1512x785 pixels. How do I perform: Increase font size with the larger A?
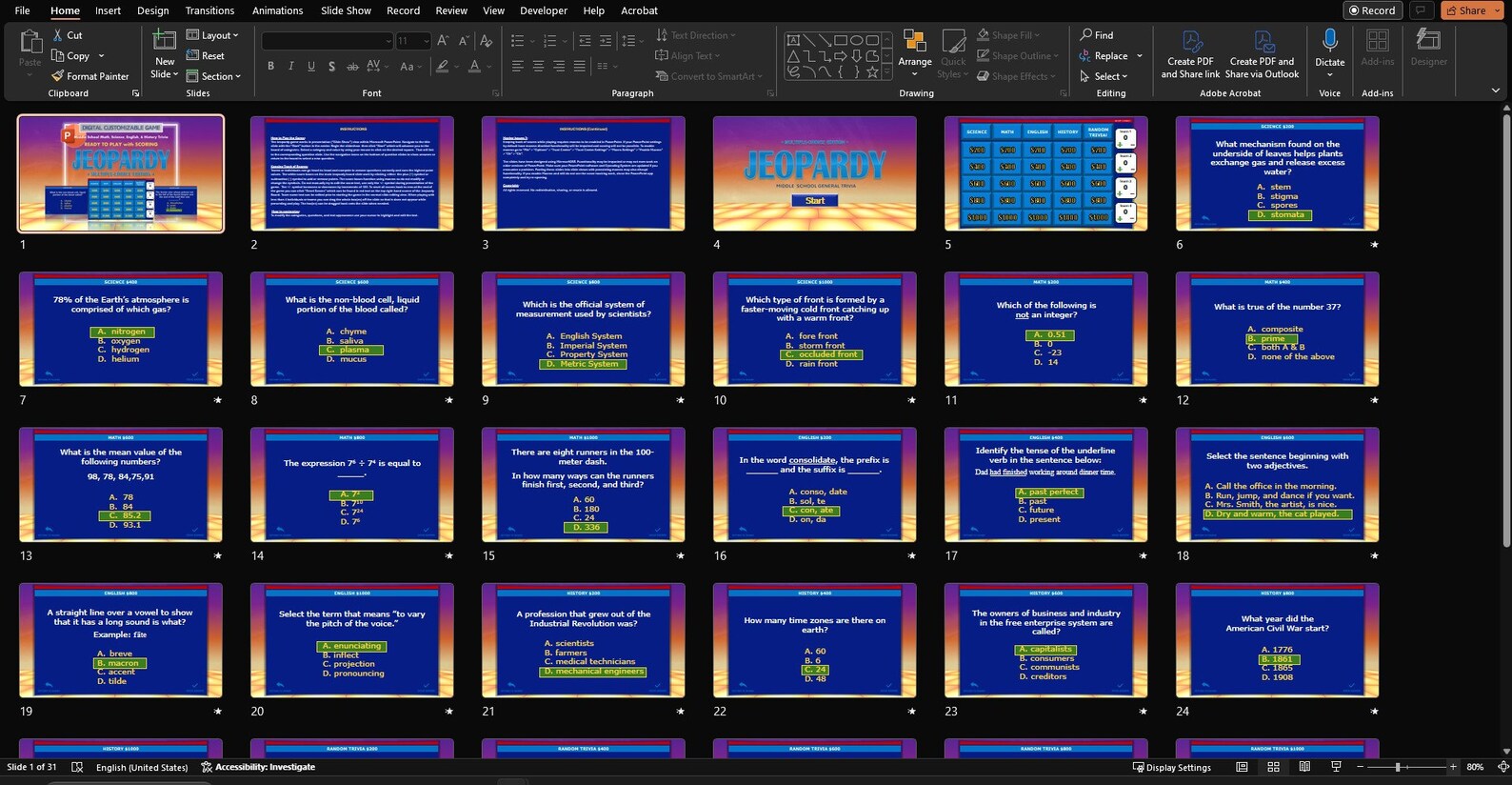[x=443, y=41]
